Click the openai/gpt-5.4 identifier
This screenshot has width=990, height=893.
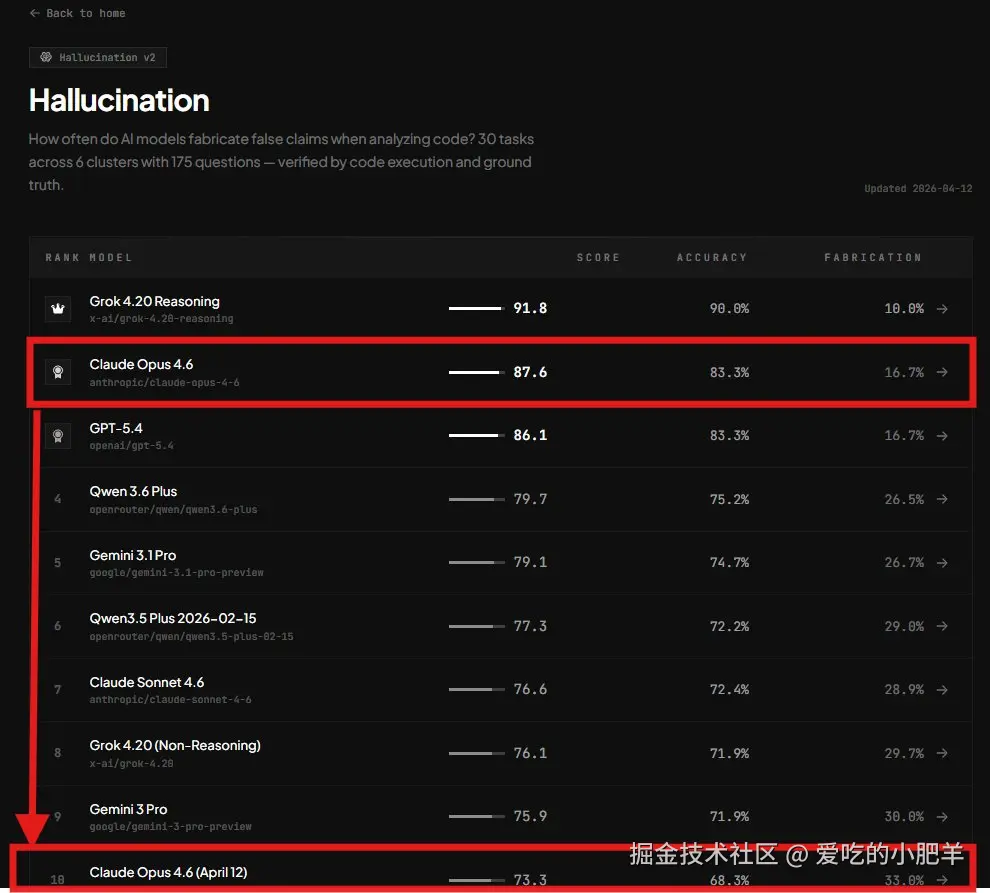[131, 446]
